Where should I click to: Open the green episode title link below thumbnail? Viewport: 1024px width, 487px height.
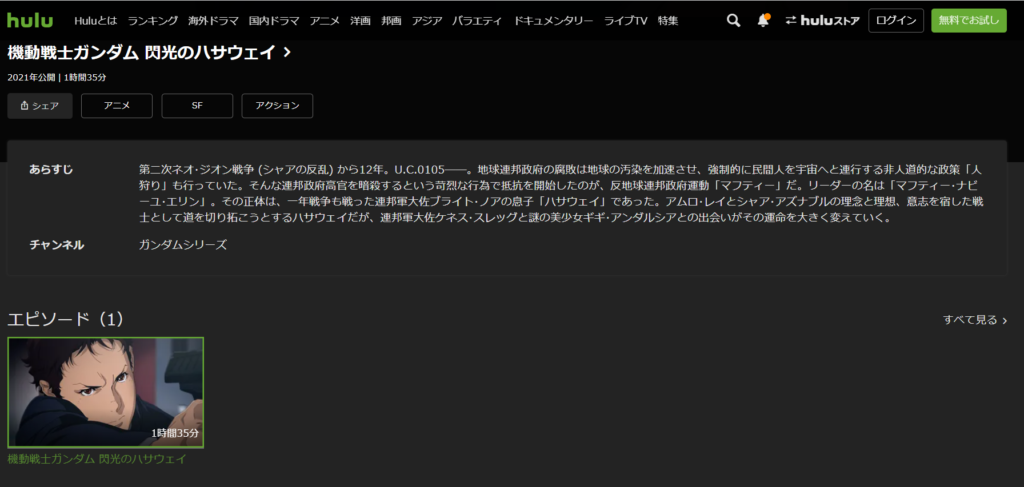(97, 459)
